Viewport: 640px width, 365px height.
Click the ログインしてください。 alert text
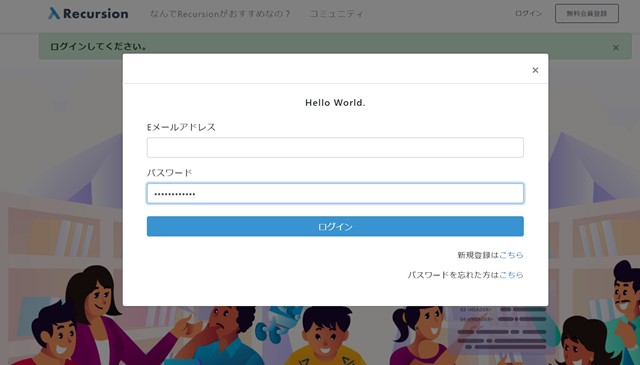99,47
